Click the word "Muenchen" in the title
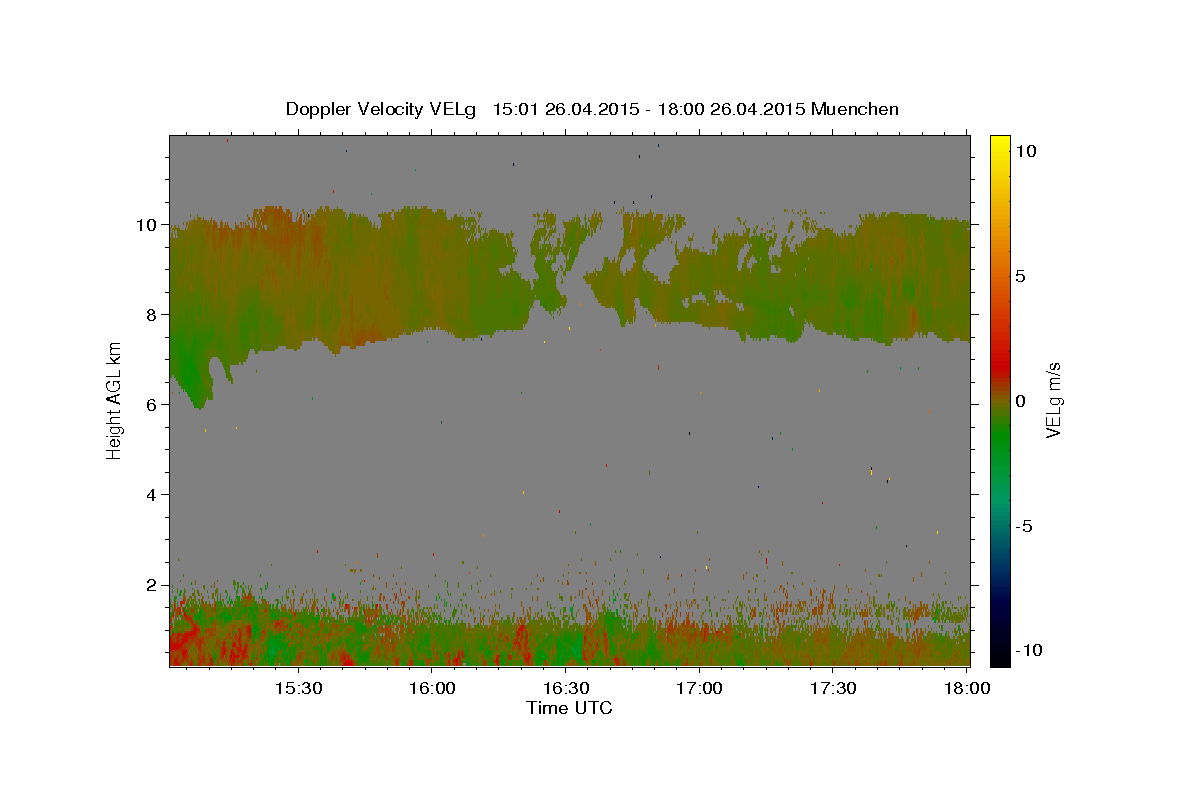This screenshot has height=800, width=1200. pos(856,109)
